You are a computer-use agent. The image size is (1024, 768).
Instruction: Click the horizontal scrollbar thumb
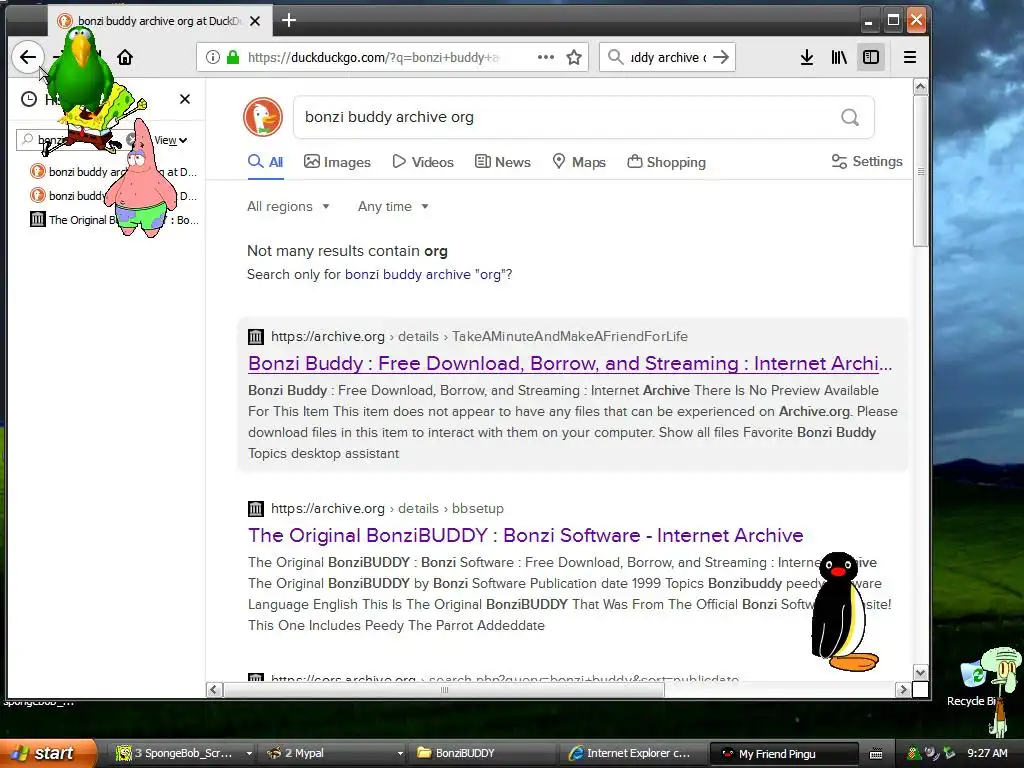point(444,689)
